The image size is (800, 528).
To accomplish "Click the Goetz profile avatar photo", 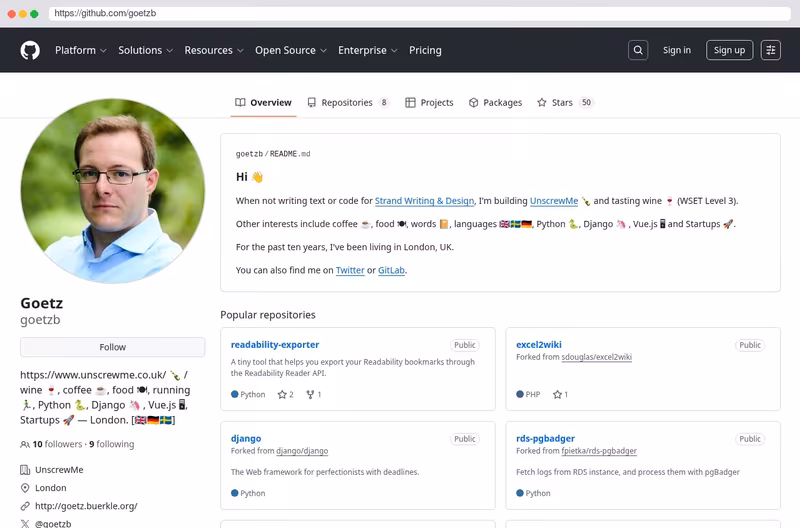I will (x=113, y=191).
